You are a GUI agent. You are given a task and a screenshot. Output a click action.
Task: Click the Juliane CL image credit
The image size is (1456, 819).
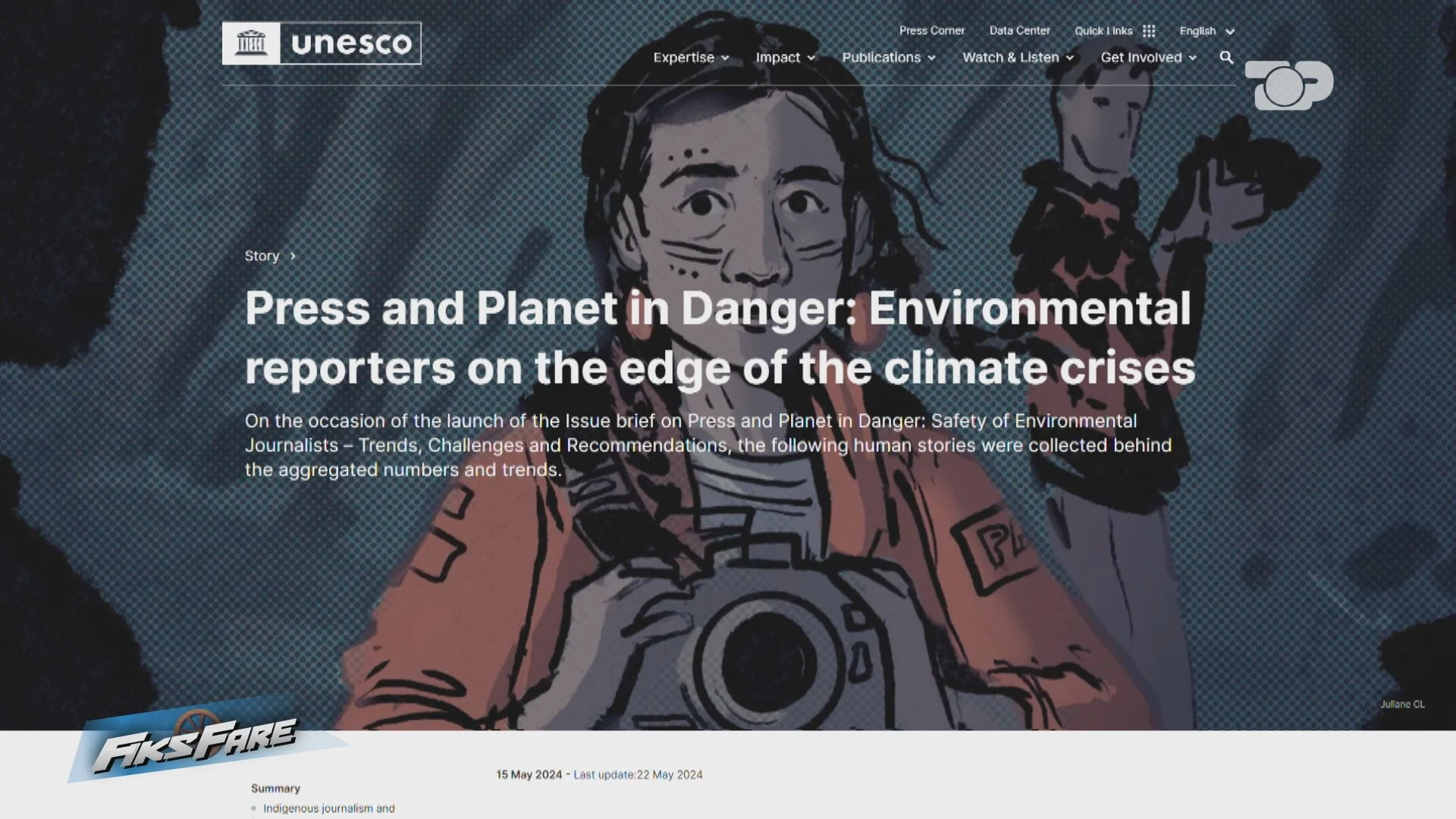coord(1402,704)
